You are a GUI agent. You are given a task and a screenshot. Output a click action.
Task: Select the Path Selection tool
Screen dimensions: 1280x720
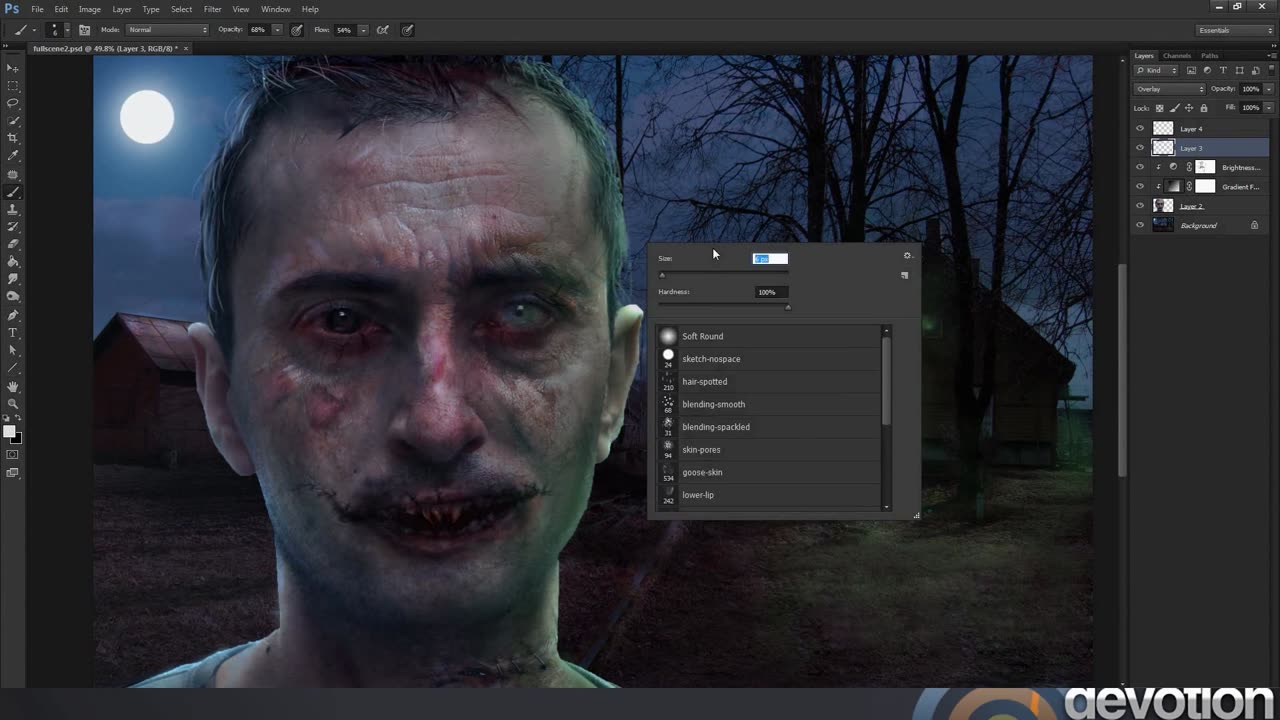click(13, 350)
